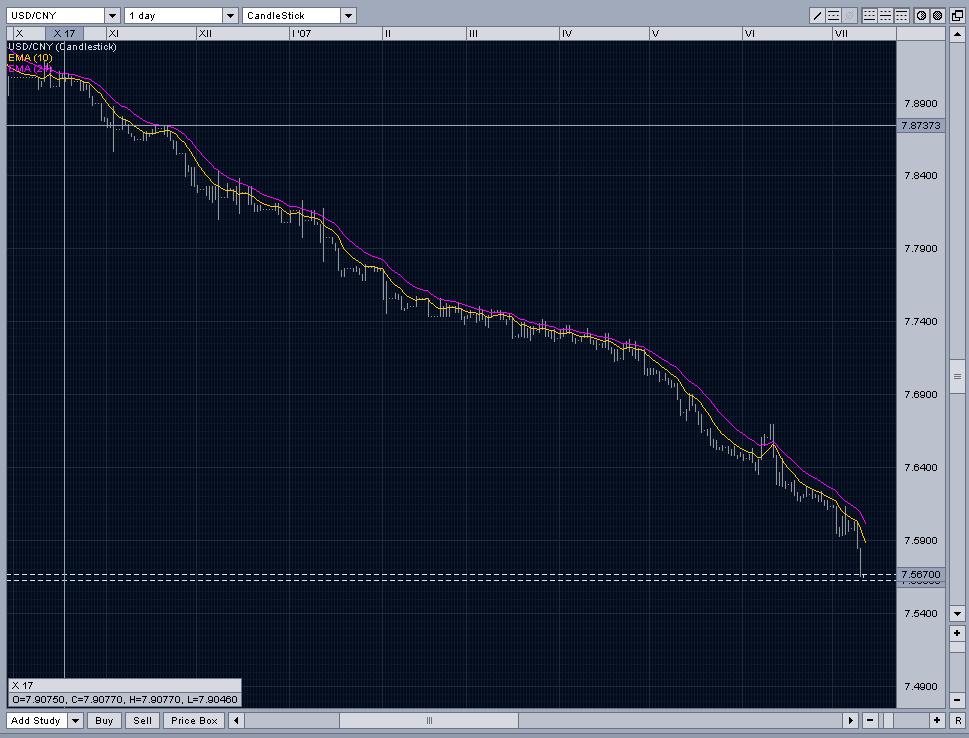The height and width of the screenshot is (738, 969).
Task: Detach chart with the overlapping windows icon
Action: click(957, 15)
